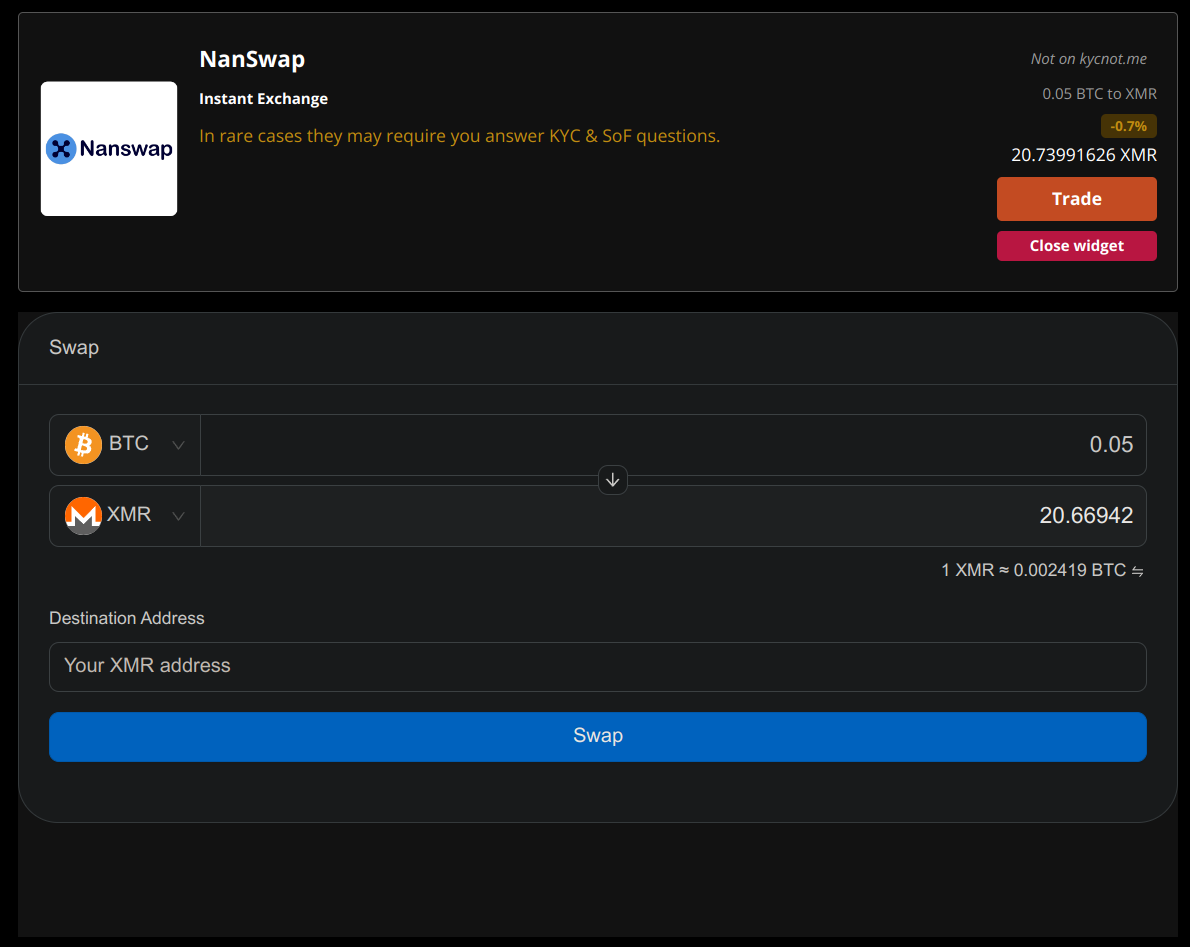The height and width of the screenshot is (947, 1190).
Task: Click the Swap panel header title
Action: pyautogui.click(x=74, y=348)
